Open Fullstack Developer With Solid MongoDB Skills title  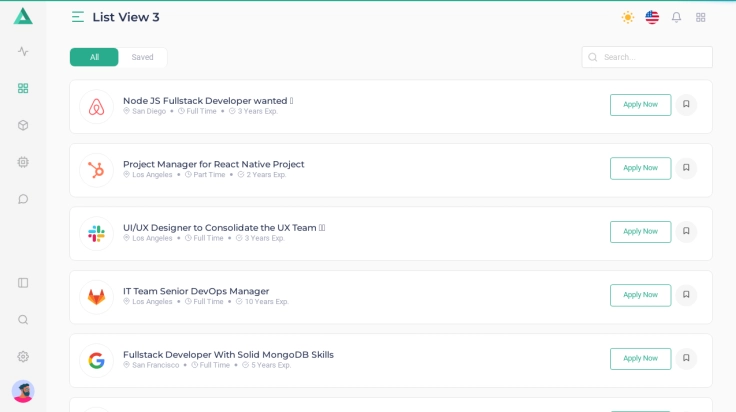[228, 354]
